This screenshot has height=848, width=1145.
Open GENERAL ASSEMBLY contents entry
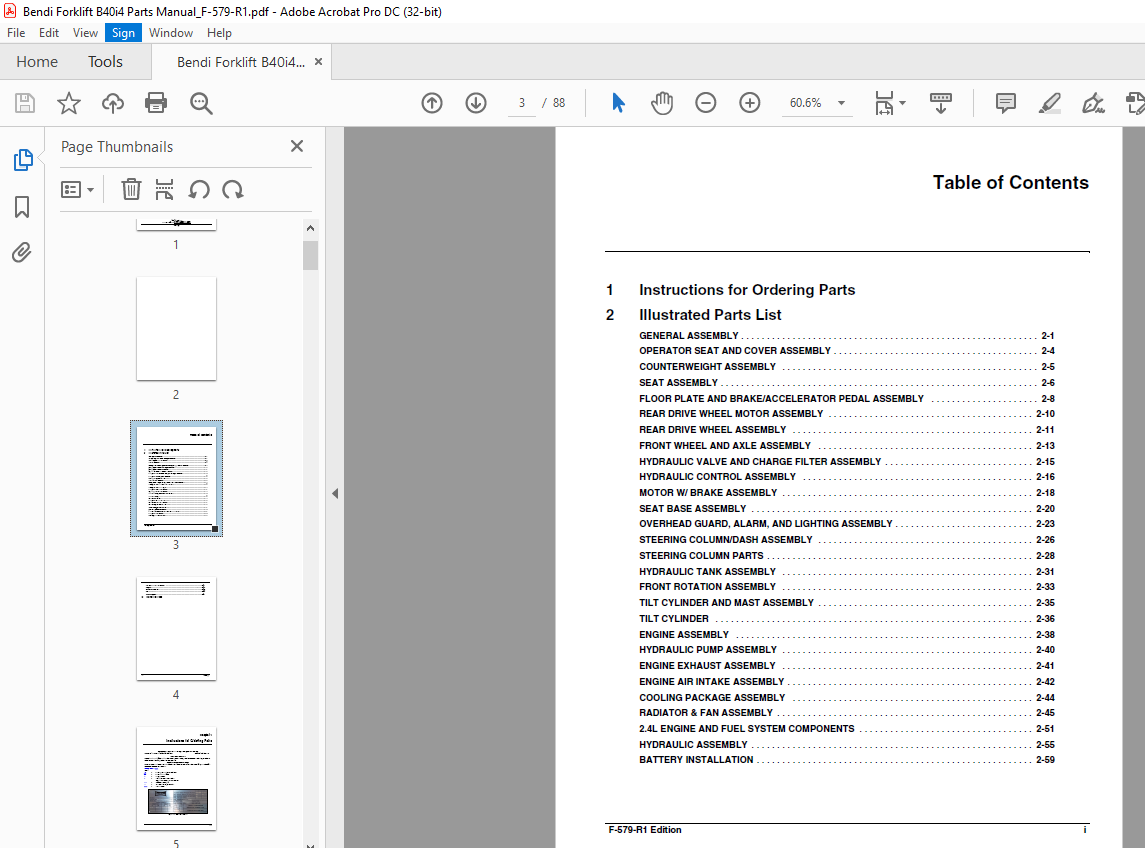pos(846,336)
